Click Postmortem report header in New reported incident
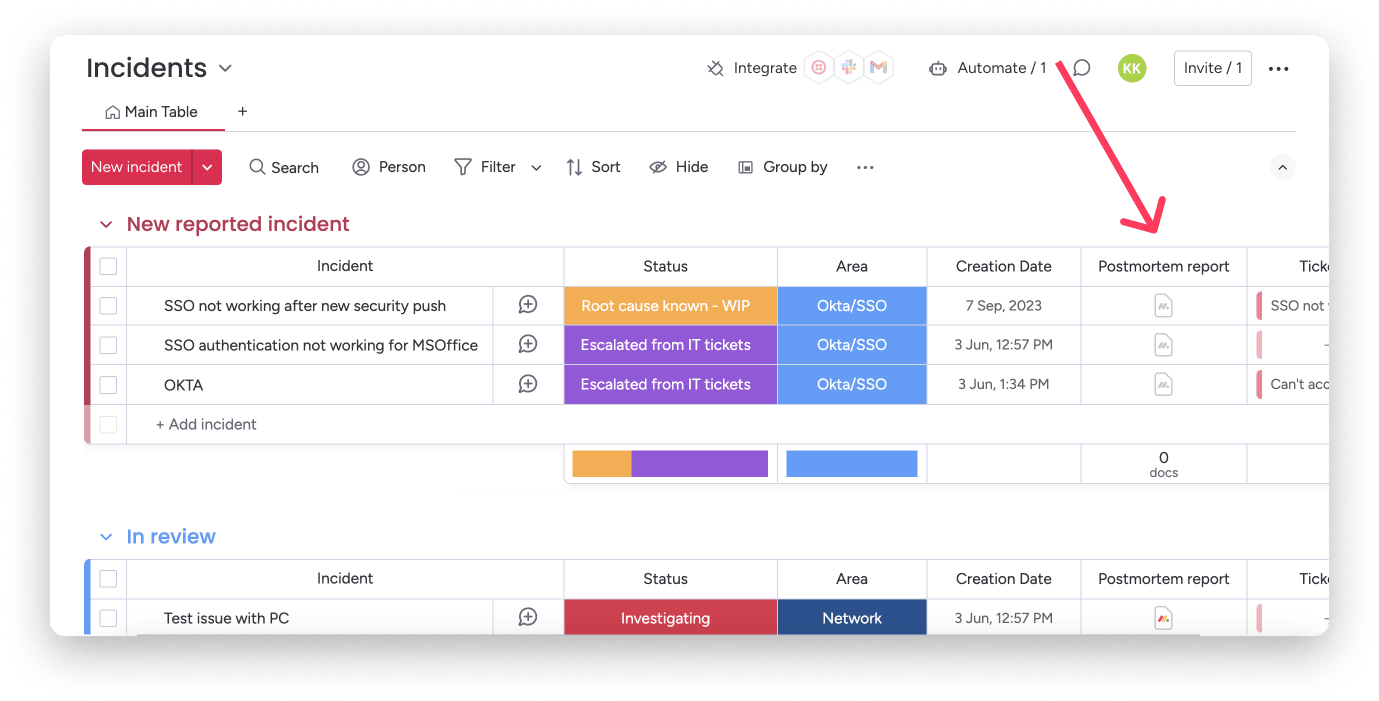This screenshot has height=701, width=1379. (x=1164, y=266)
